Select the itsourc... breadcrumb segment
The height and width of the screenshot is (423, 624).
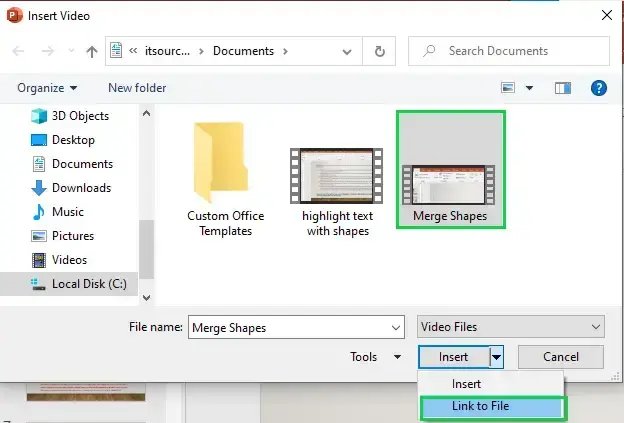click(167, 51)
